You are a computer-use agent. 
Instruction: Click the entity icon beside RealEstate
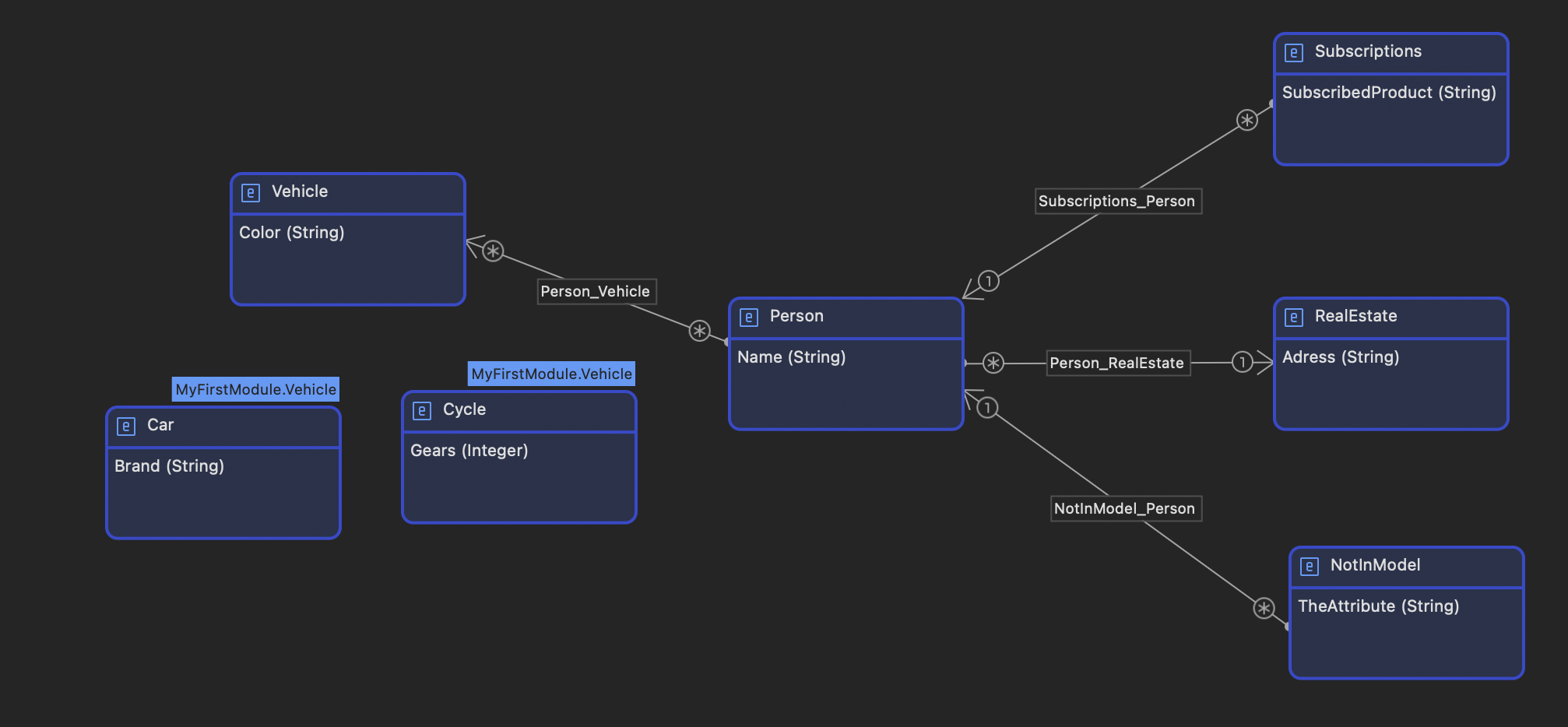pos(1293,317)
